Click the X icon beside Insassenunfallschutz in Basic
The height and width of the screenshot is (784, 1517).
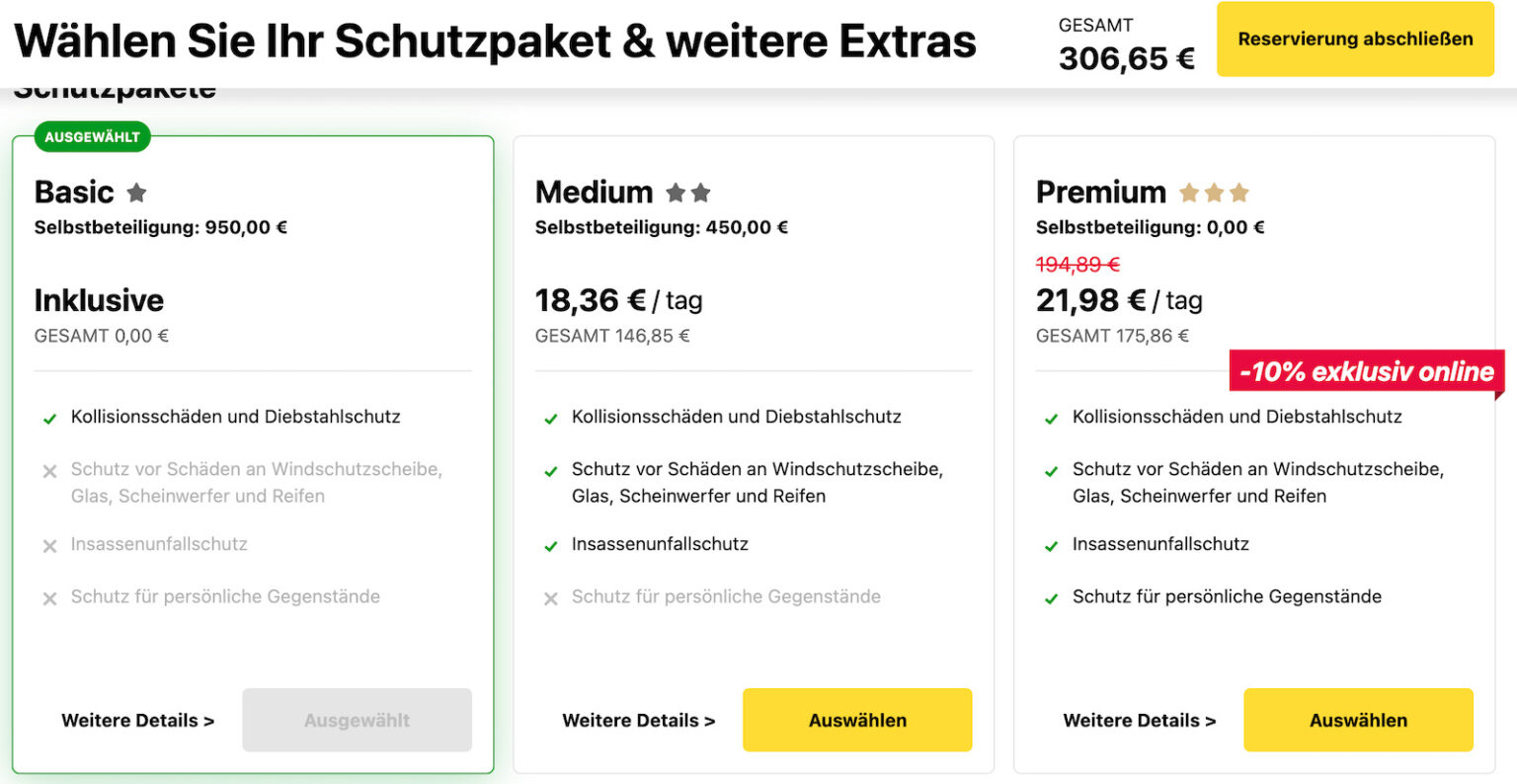click(x=48, y=545)
